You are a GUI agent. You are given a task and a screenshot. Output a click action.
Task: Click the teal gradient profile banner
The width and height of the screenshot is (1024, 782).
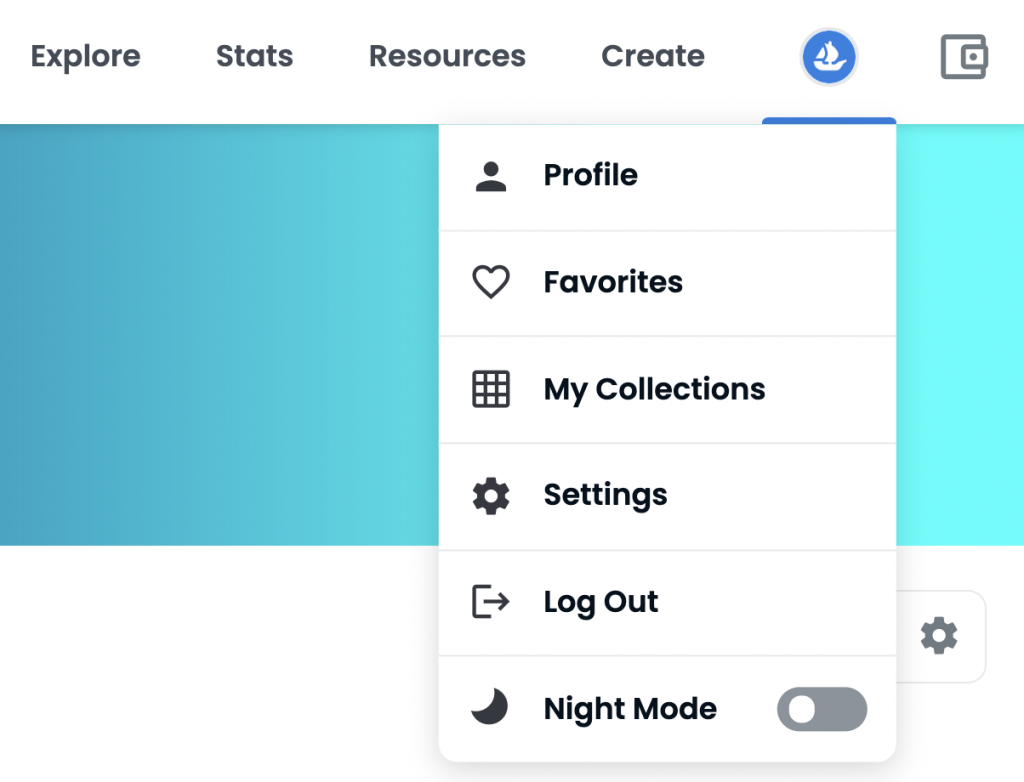(220, 335)
